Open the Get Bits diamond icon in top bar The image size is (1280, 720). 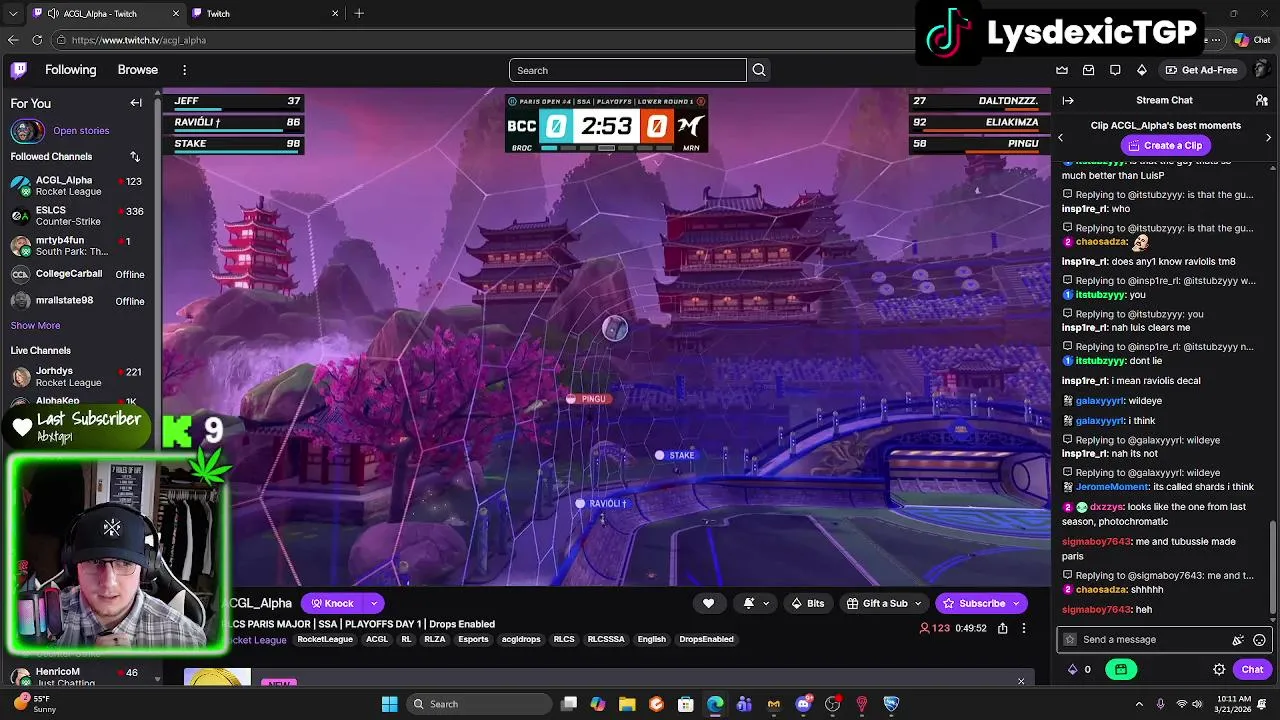pyautogui.click(x=1142, y=70)
